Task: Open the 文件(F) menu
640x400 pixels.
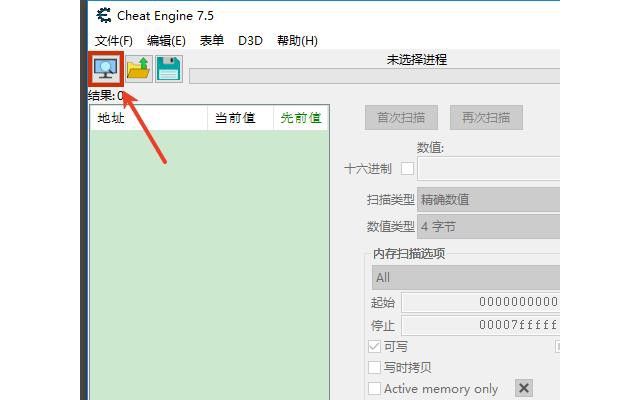Action: pos(114,40)
